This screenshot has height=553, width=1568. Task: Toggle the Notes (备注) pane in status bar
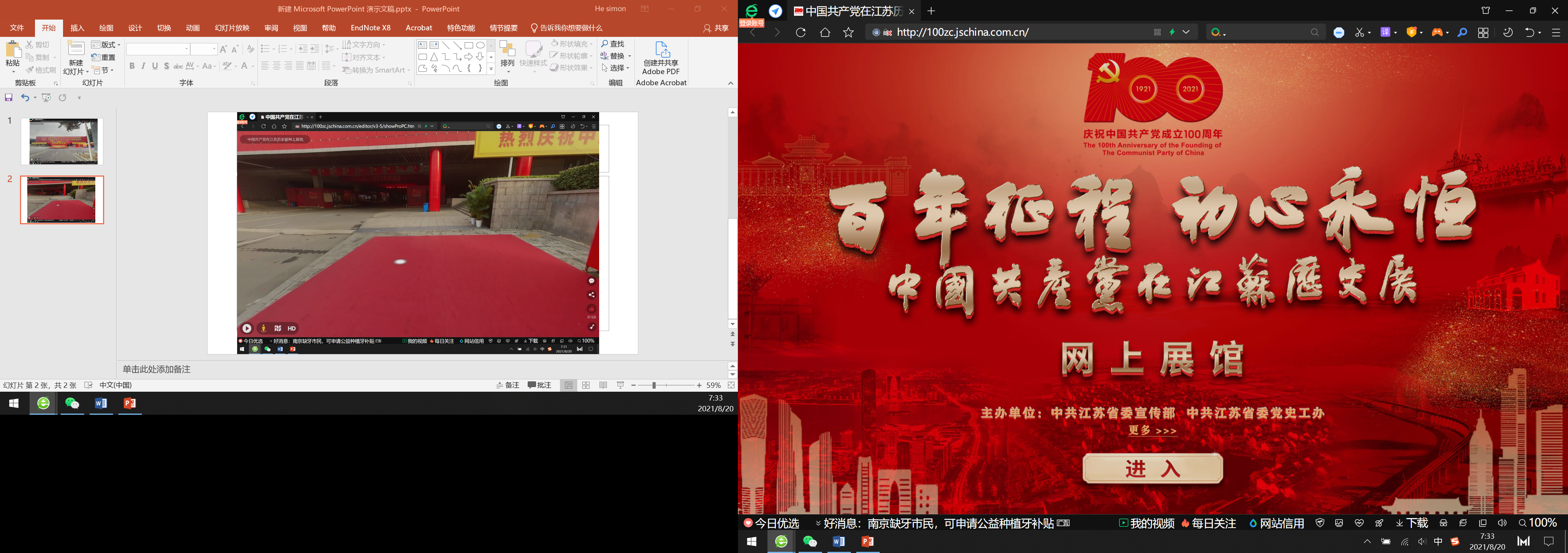tap(508, 385)
